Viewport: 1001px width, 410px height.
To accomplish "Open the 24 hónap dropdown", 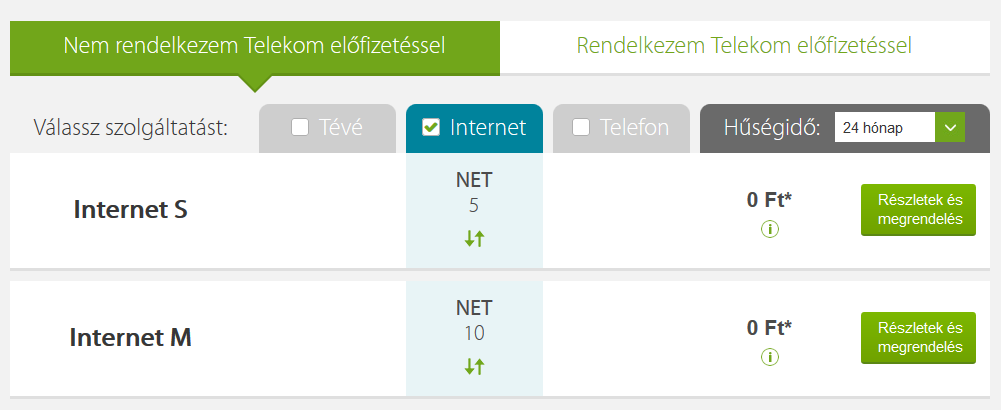I will 899,128.
